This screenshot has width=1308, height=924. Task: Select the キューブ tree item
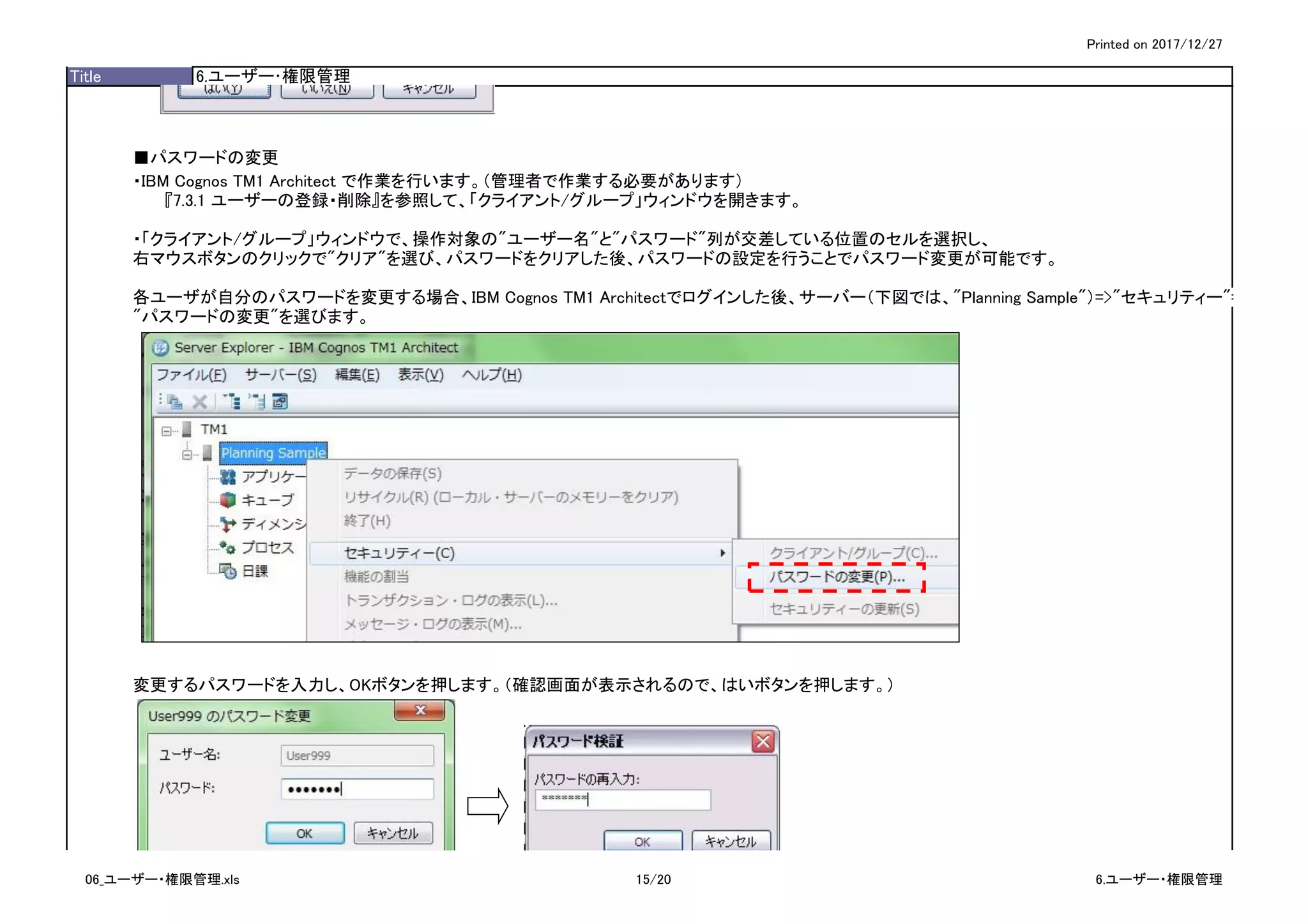268,500
